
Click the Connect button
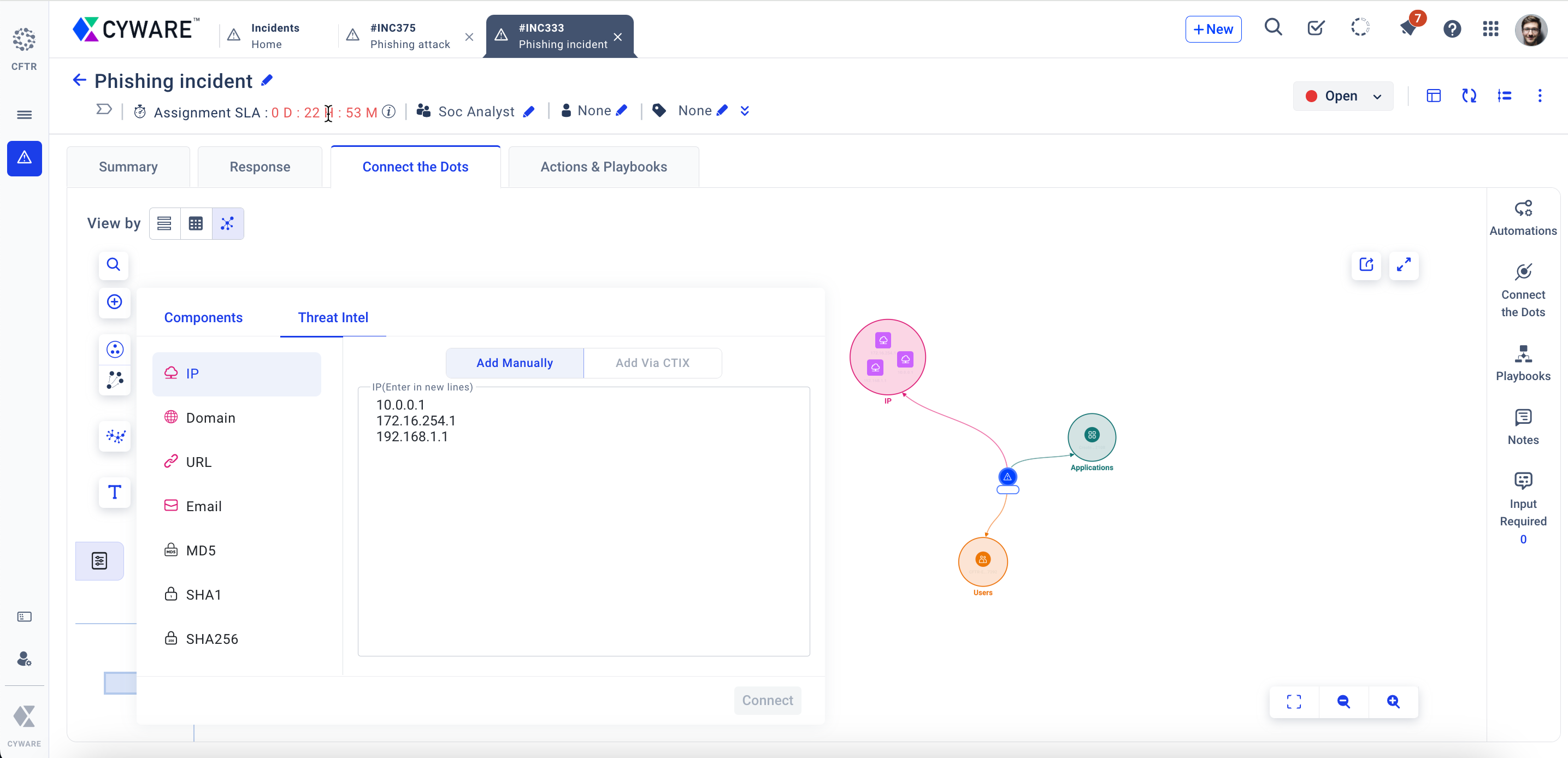[767, 699]
